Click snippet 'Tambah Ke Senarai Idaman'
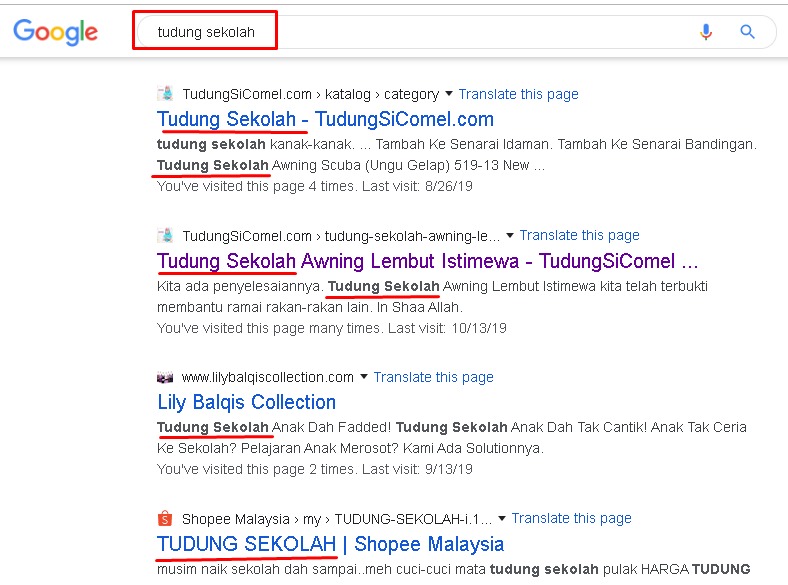The width and height of the screenshot is (788, 585). [464, 145]
